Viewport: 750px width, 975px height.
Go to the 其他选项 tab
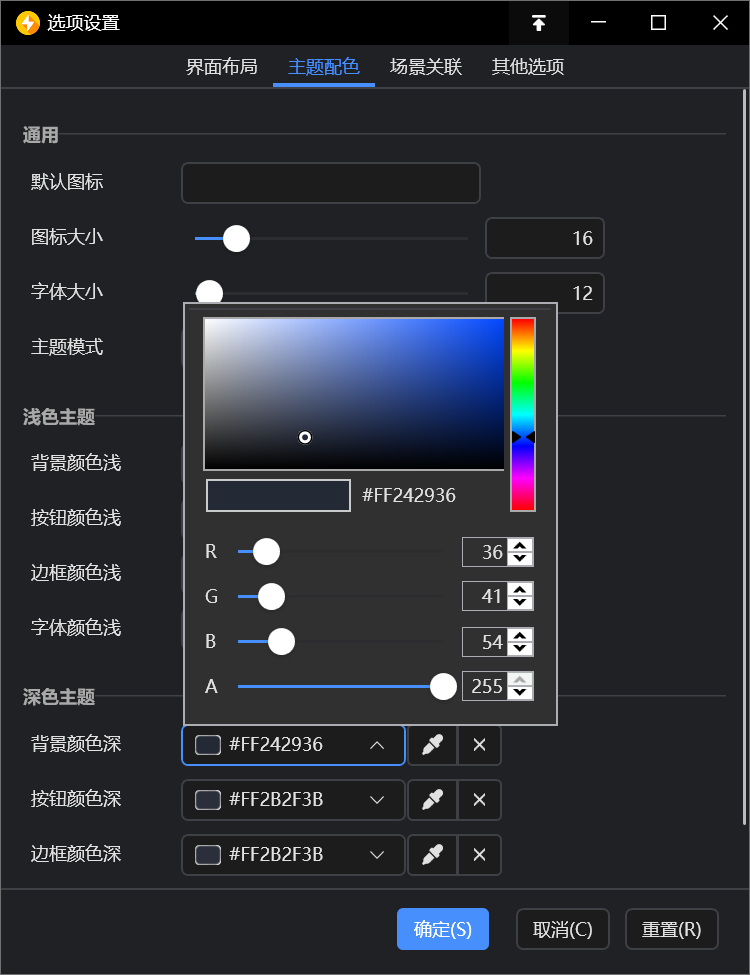click(528, 67)
